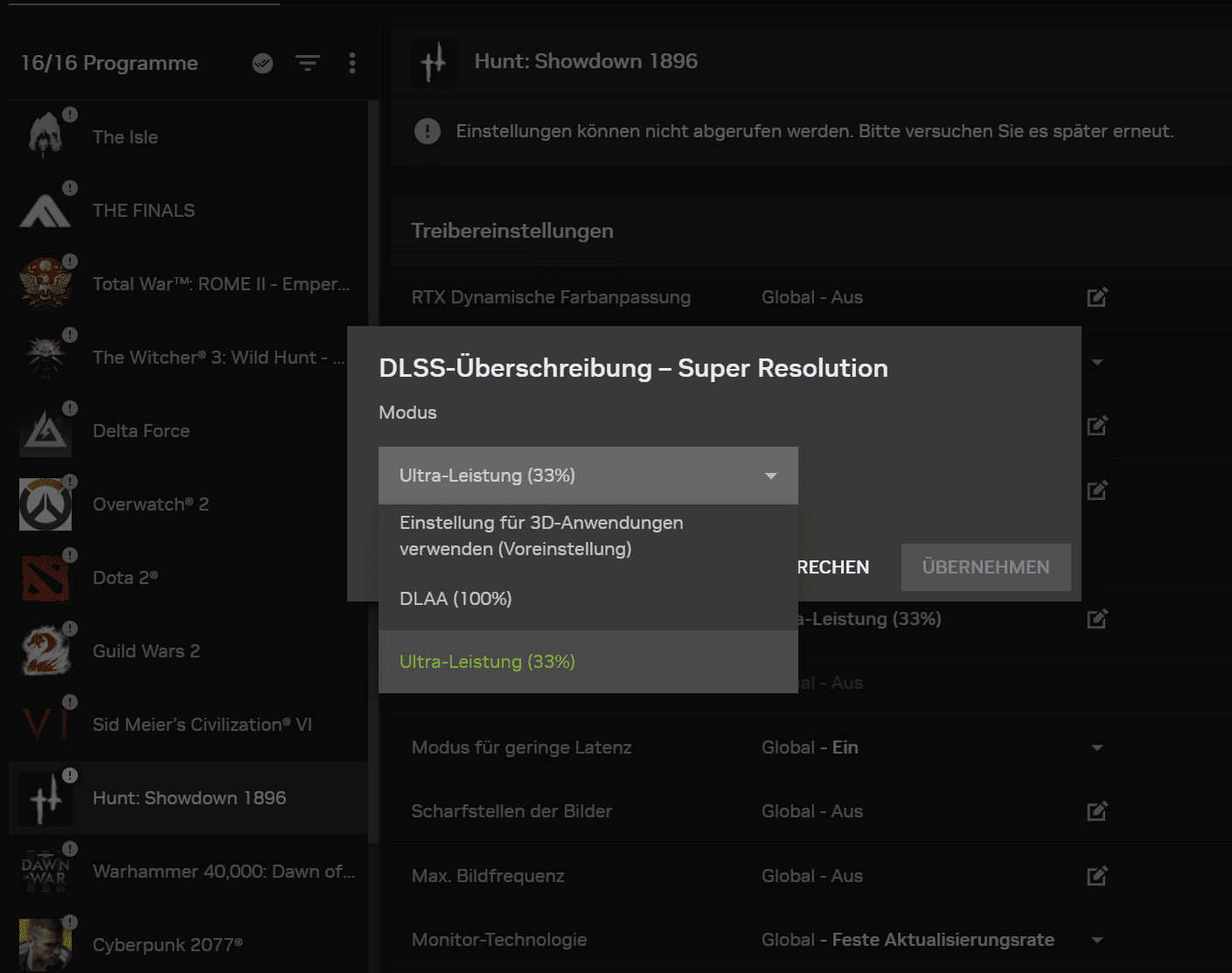Click the warning icon beside error message

coord(427,131)
